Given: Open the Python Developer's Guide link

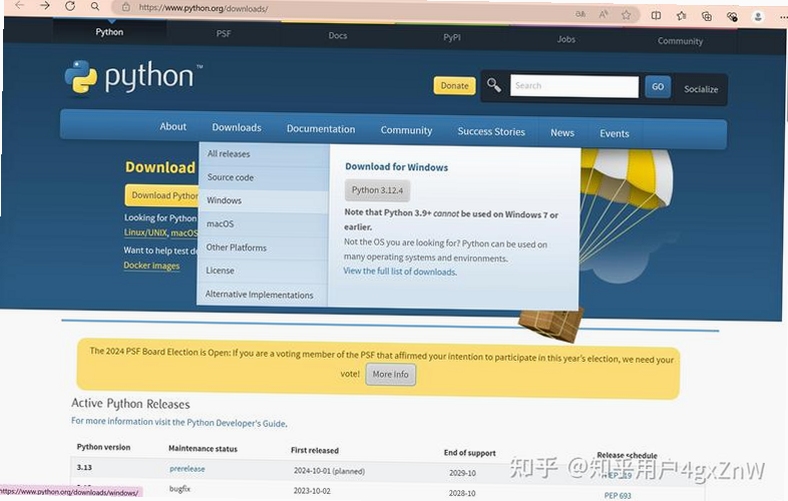Looking at the screenshot, I should click(236, 423).
